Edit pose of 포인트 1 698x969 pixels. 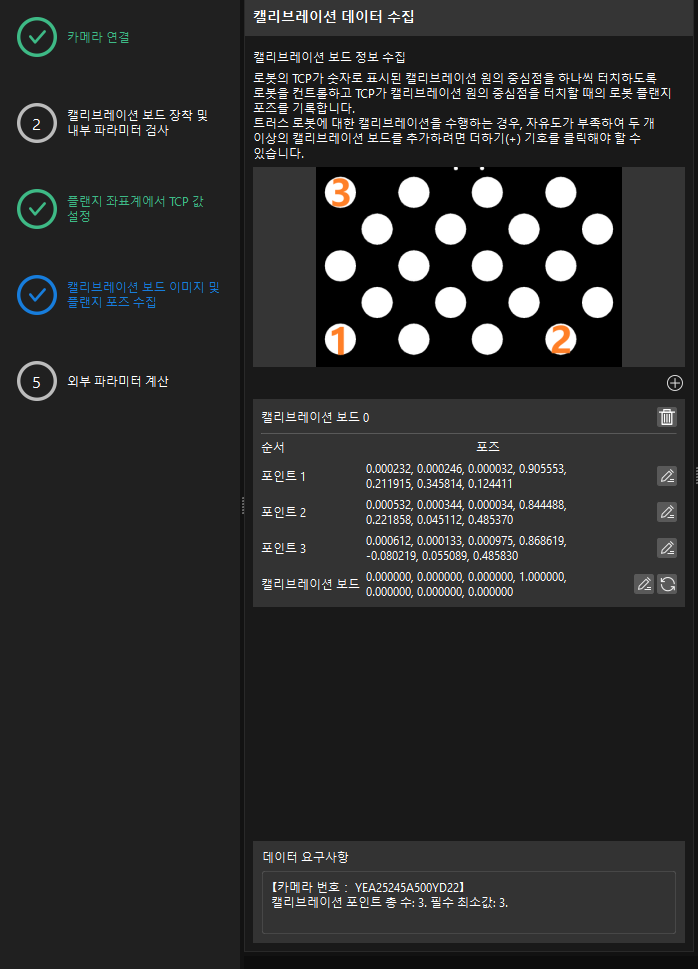point(666,476)
